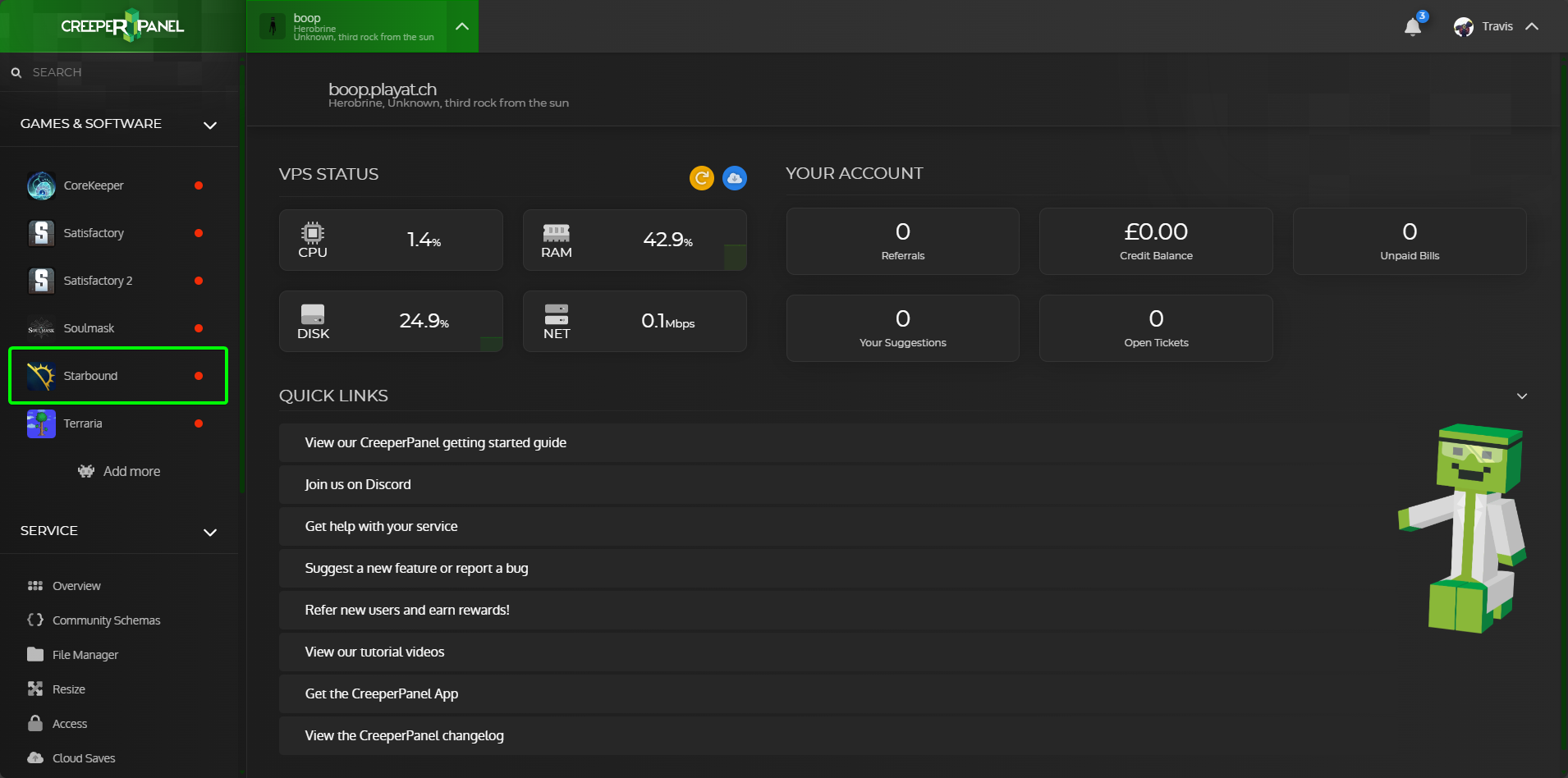
Task: Click the Resize arrows icon
Action: tap(35, 689)
